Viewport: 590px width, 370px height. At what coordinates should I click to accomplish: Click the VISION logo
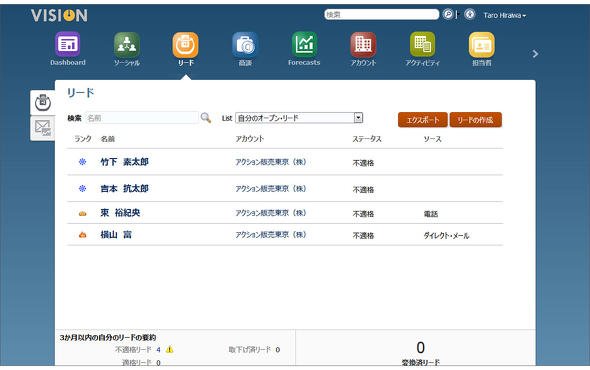click(x=59, y=15)
